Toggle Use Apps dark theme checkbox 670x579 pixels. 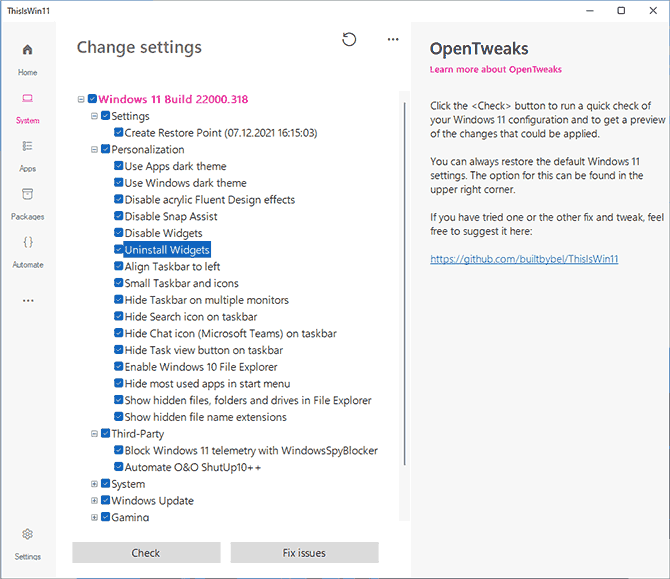click(118, 166)
